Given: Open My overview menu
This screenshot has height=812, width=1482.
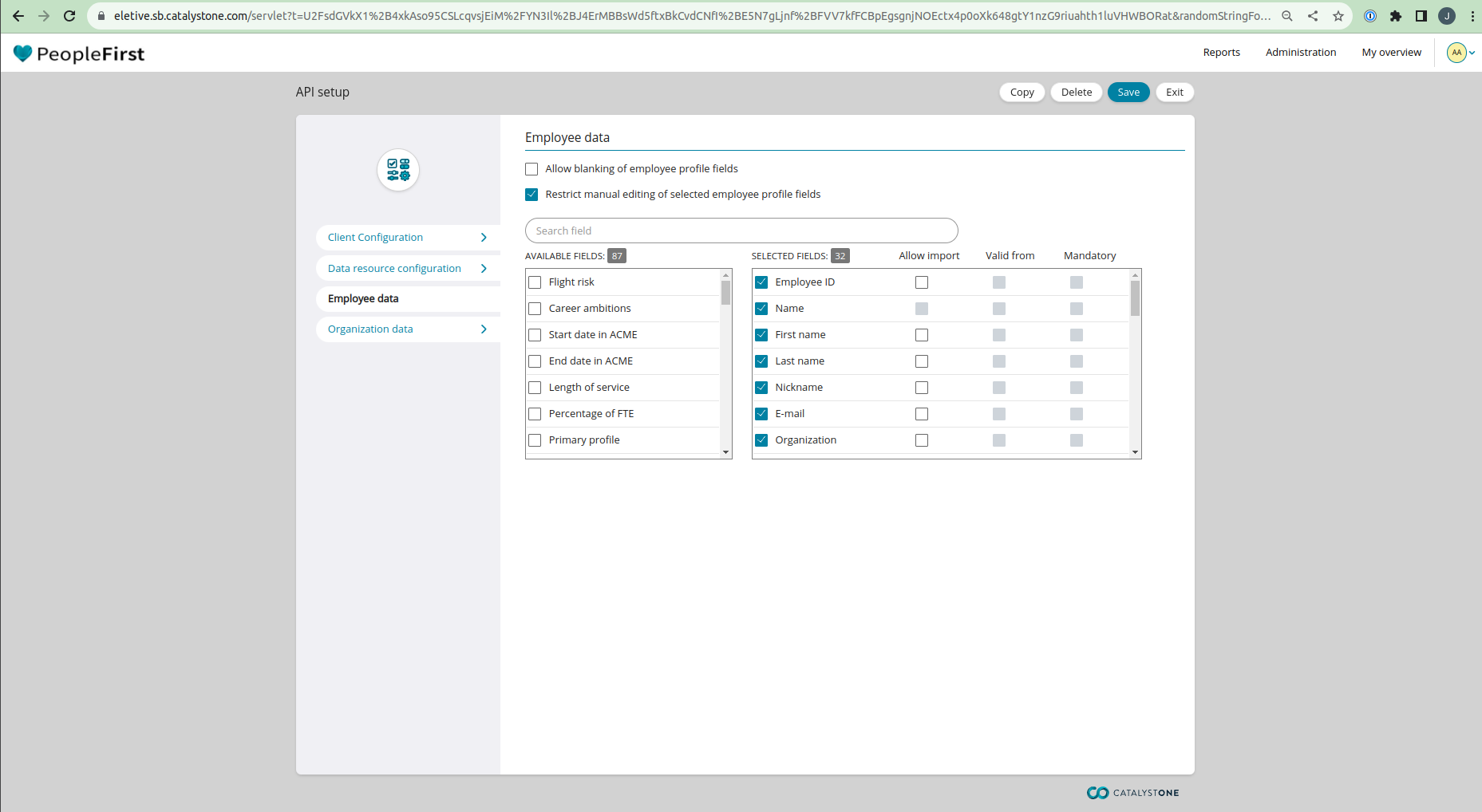Looking at the screenshot, I should [x=1392, y=53].
